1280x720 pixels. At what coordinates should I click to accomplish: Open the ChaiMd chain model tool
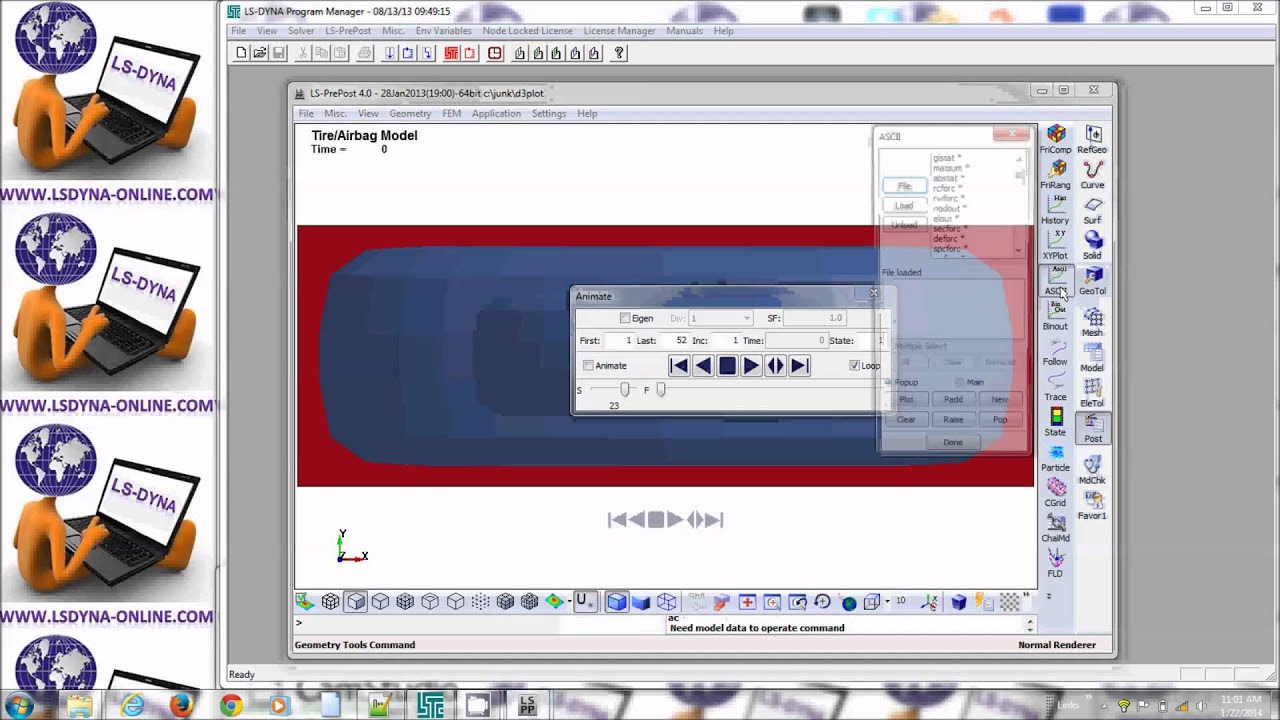[1055, 528]
